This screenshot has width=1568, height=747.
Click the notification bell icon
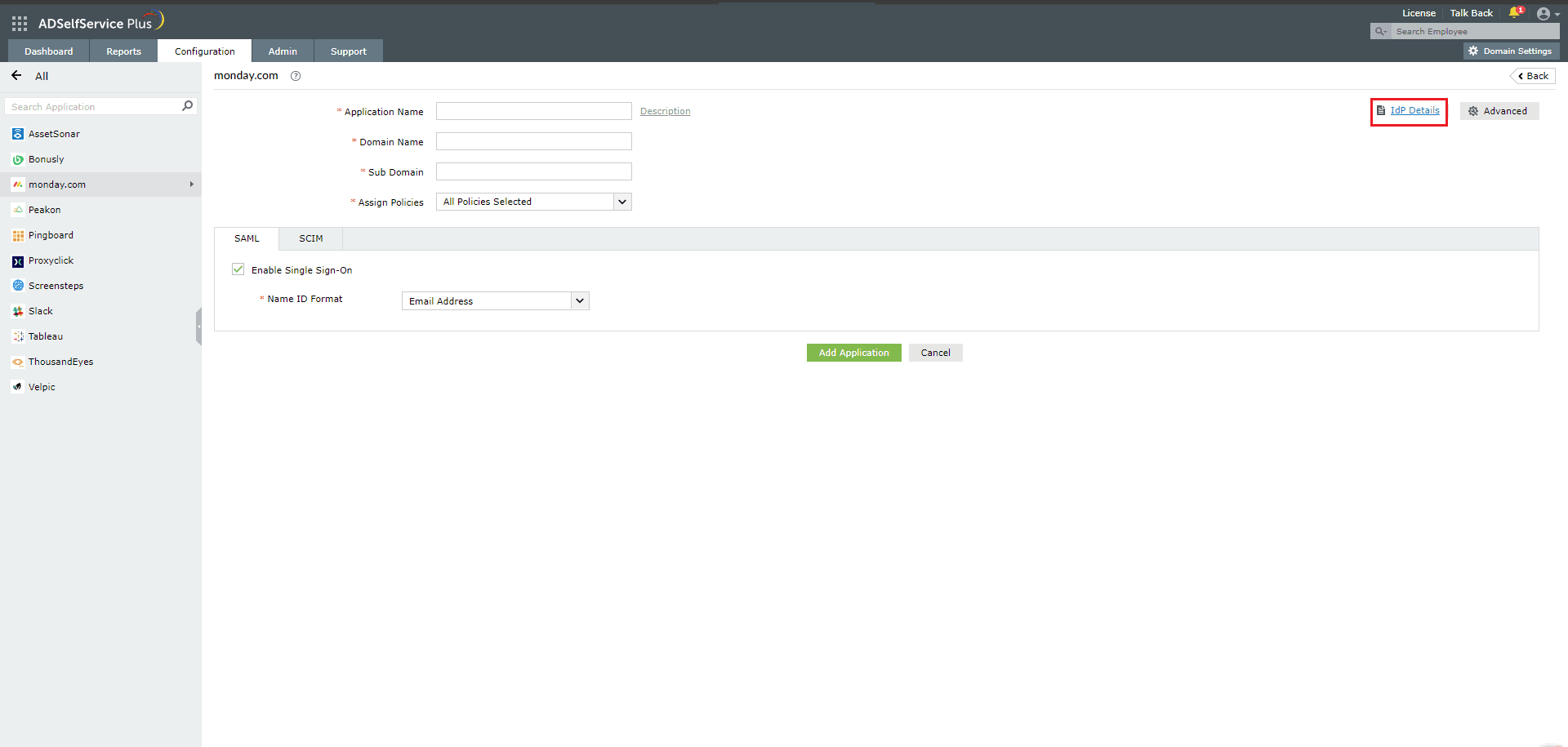[1515, 12]
